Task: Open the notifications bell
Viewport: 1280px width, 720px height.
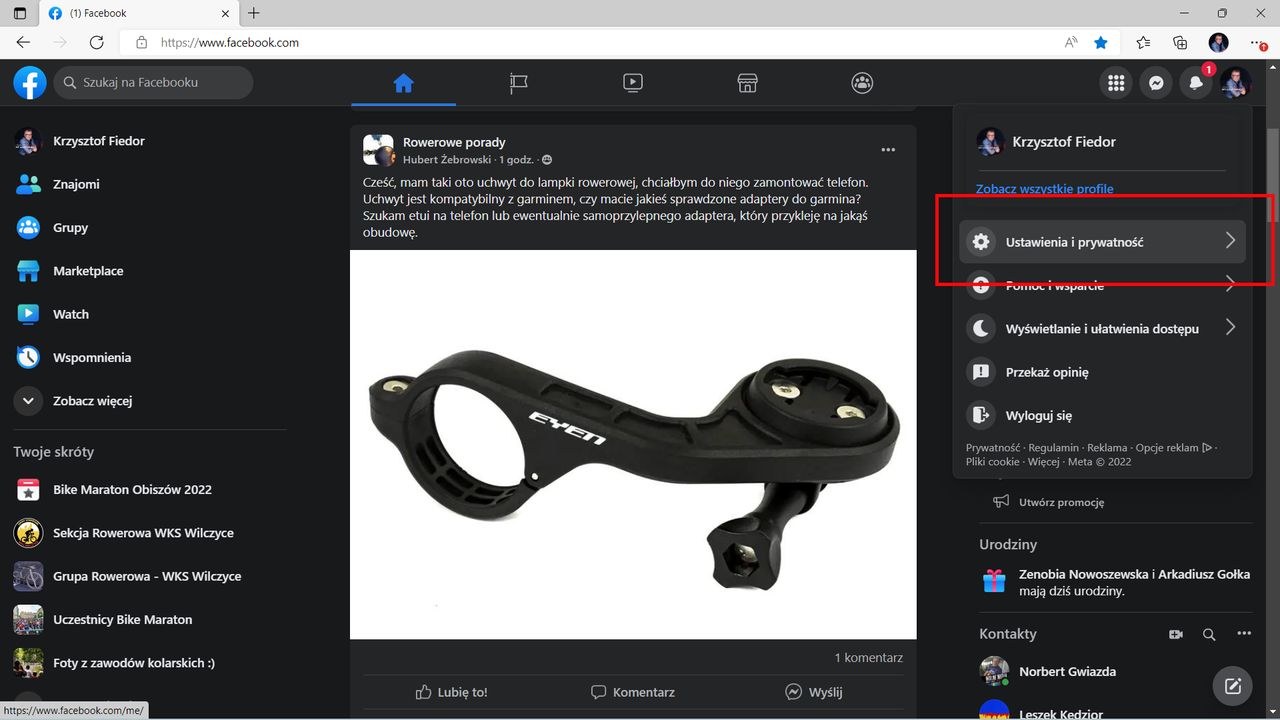Action: (1196, 83)
